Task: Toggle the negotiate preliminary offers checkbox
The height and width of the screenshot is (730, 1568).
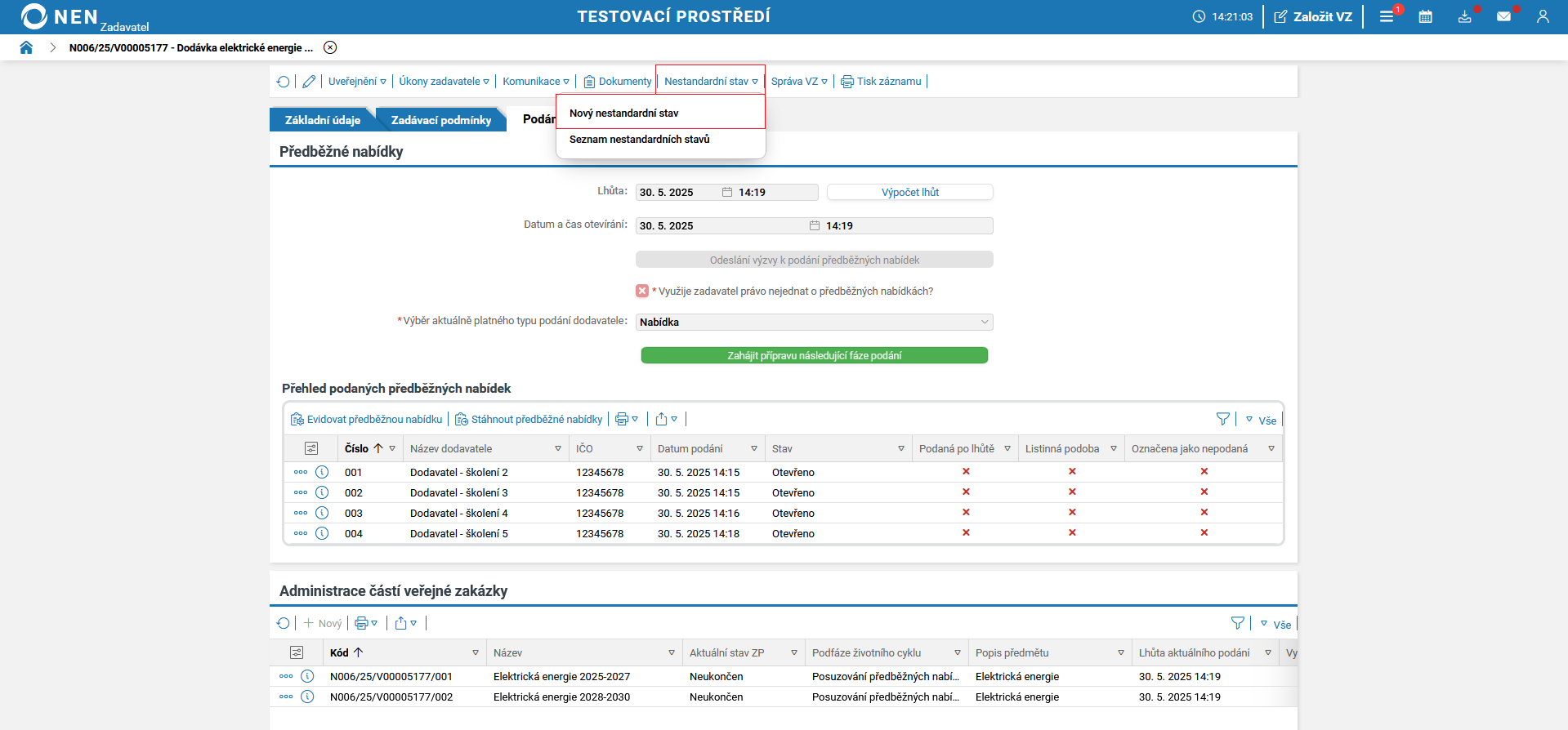Action: click(642, 292)
